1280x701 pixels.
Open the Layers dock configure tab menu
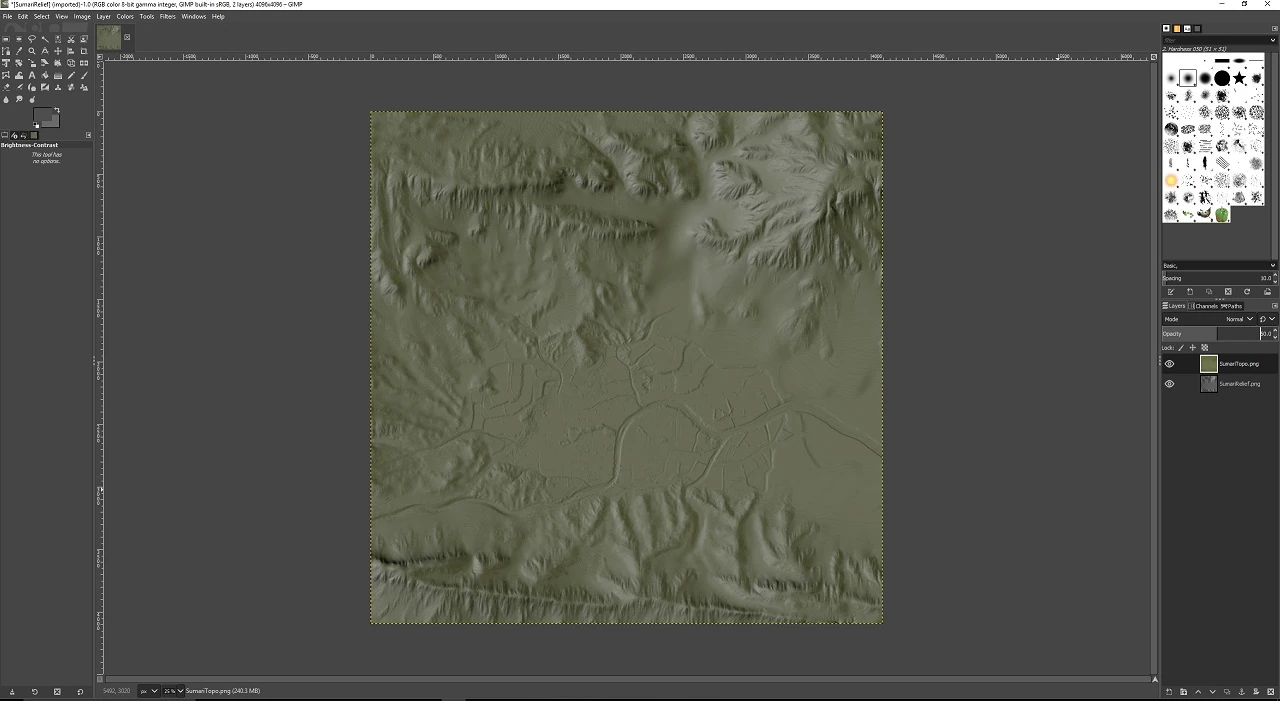tap(1274, 306)
